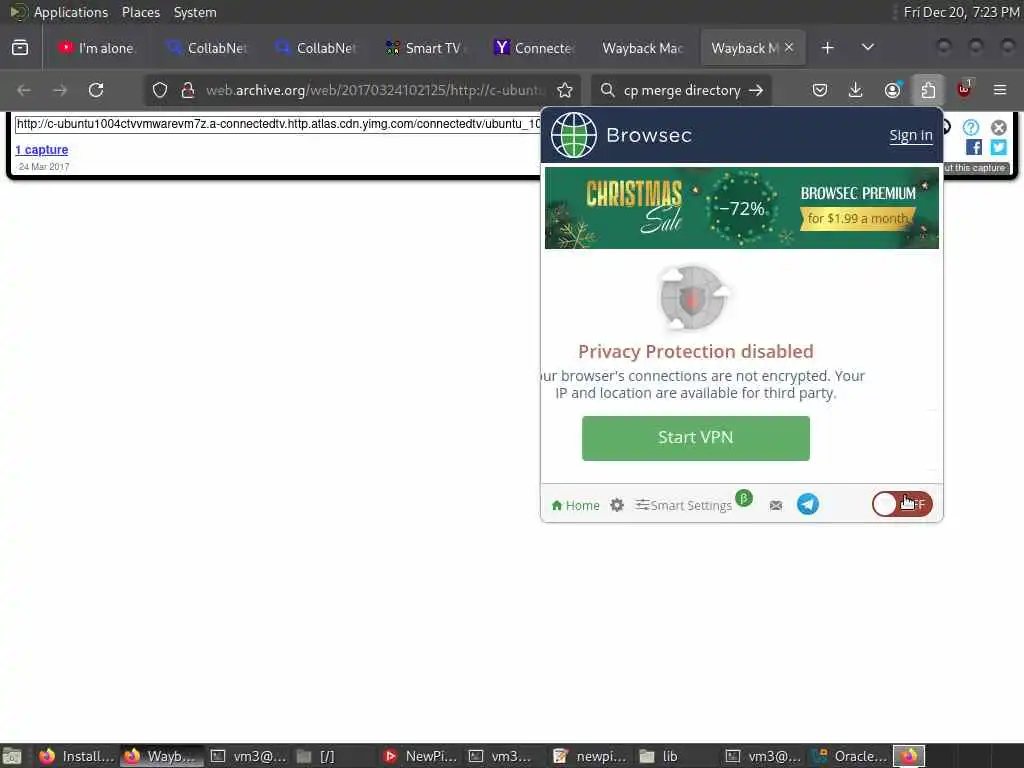Open the Firefox hamburger menu
The height and width of the screenshot is (768, 1024).
click(x=999, y=90)
